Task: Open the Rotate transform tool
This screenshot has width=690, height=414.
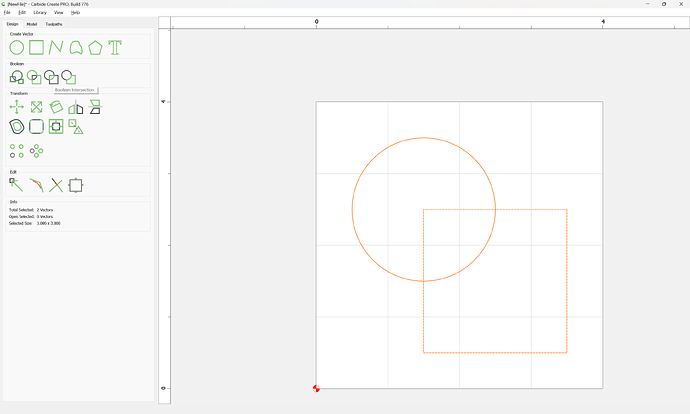Action: pos(56,107)
